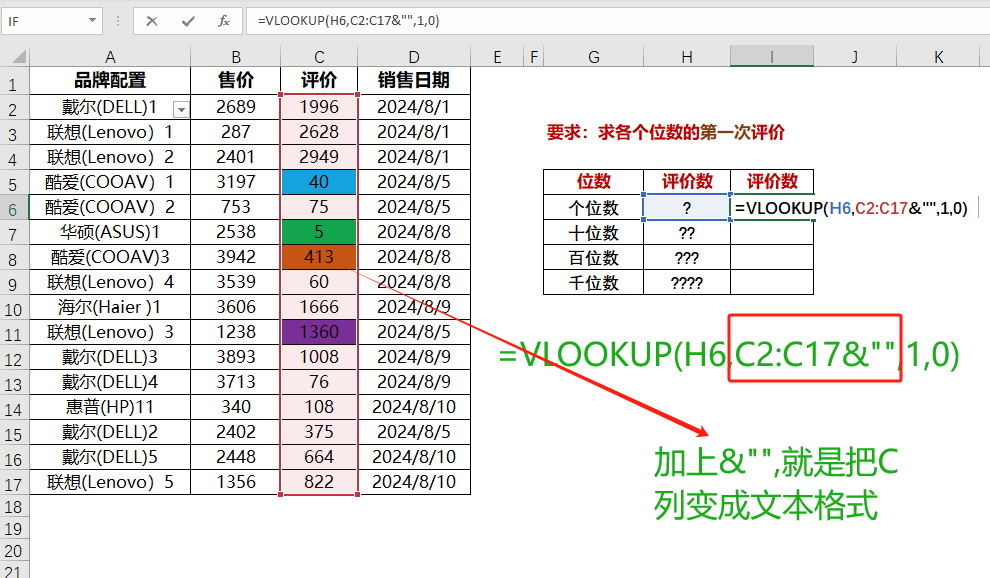Click price cell 1356
The image size is (990, 578).
point(236,483)
